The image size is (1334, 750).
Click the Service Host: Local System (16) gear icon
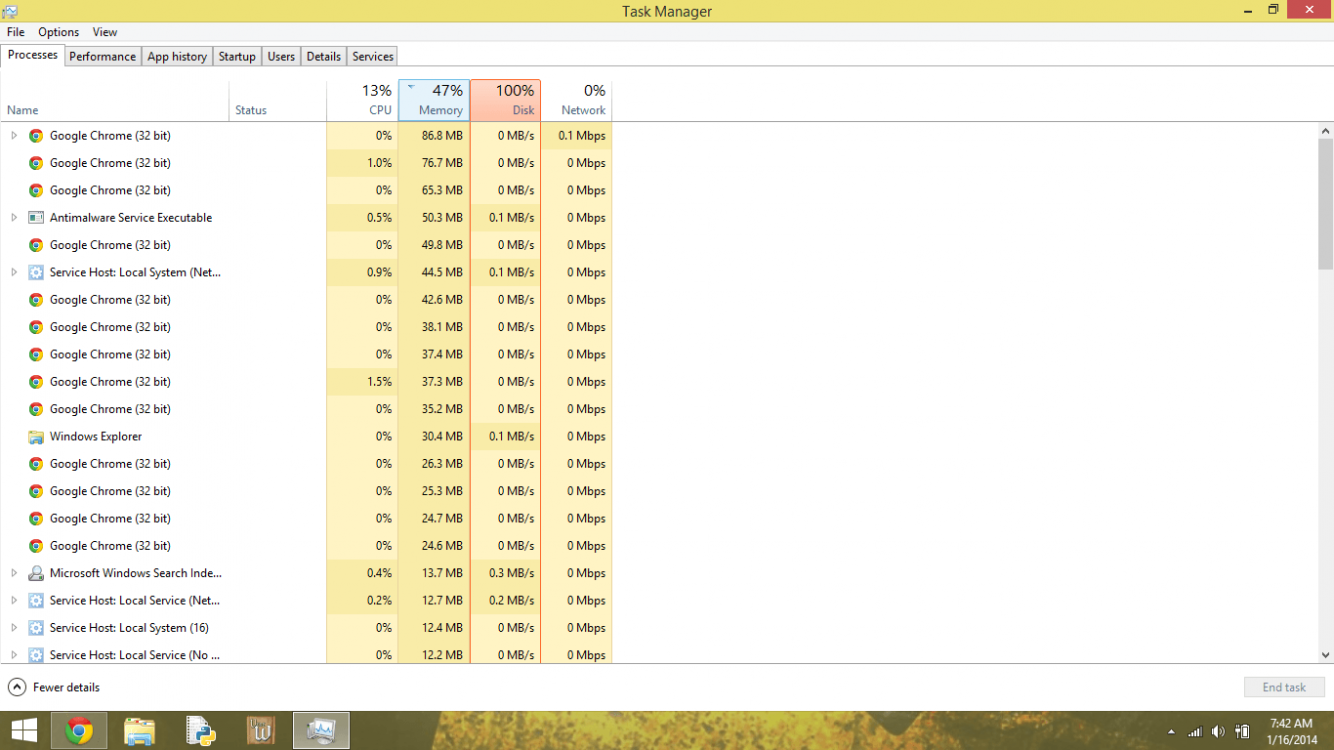36,628
